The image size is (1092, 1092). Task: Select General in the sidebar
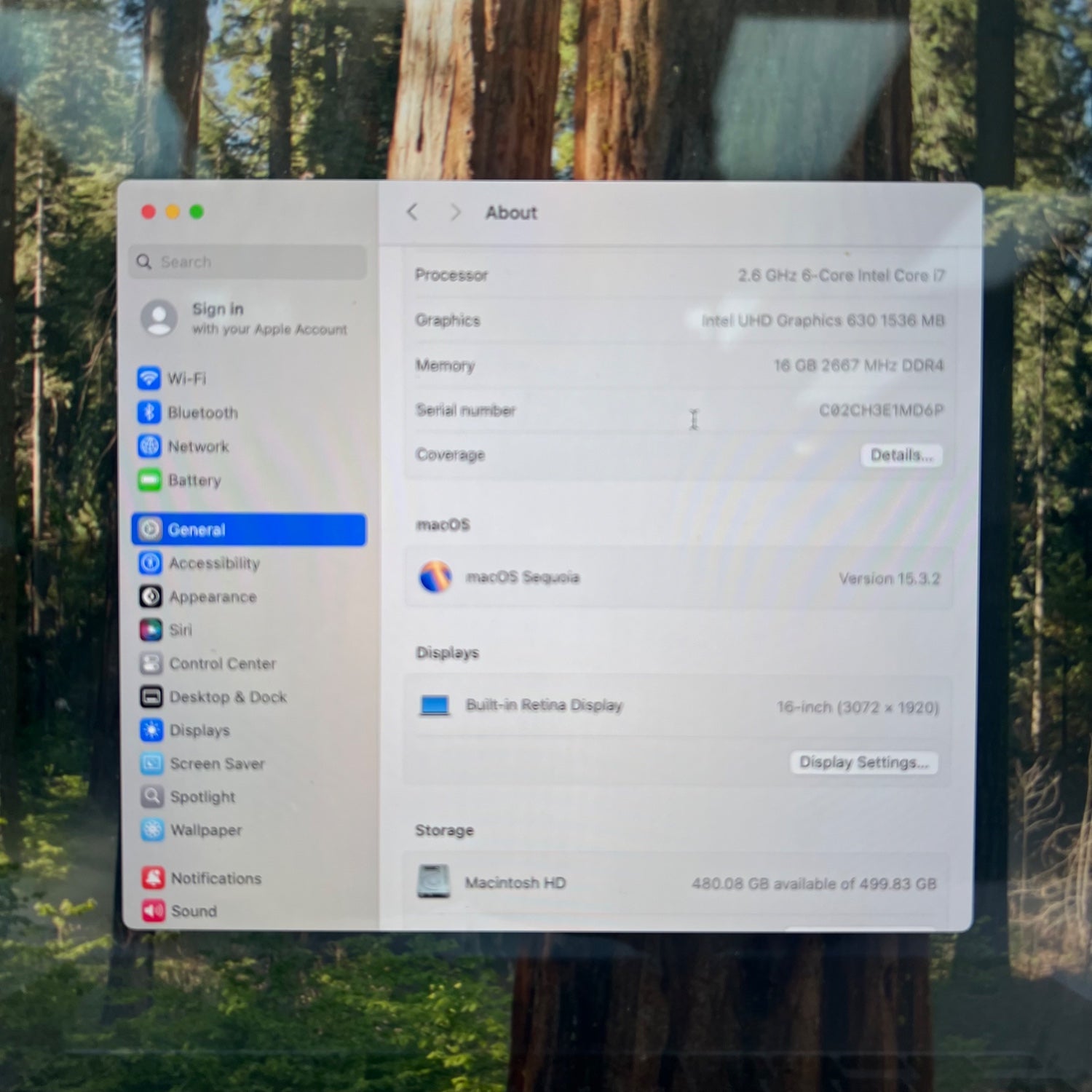pyautogui.click(x=248, y=529)
